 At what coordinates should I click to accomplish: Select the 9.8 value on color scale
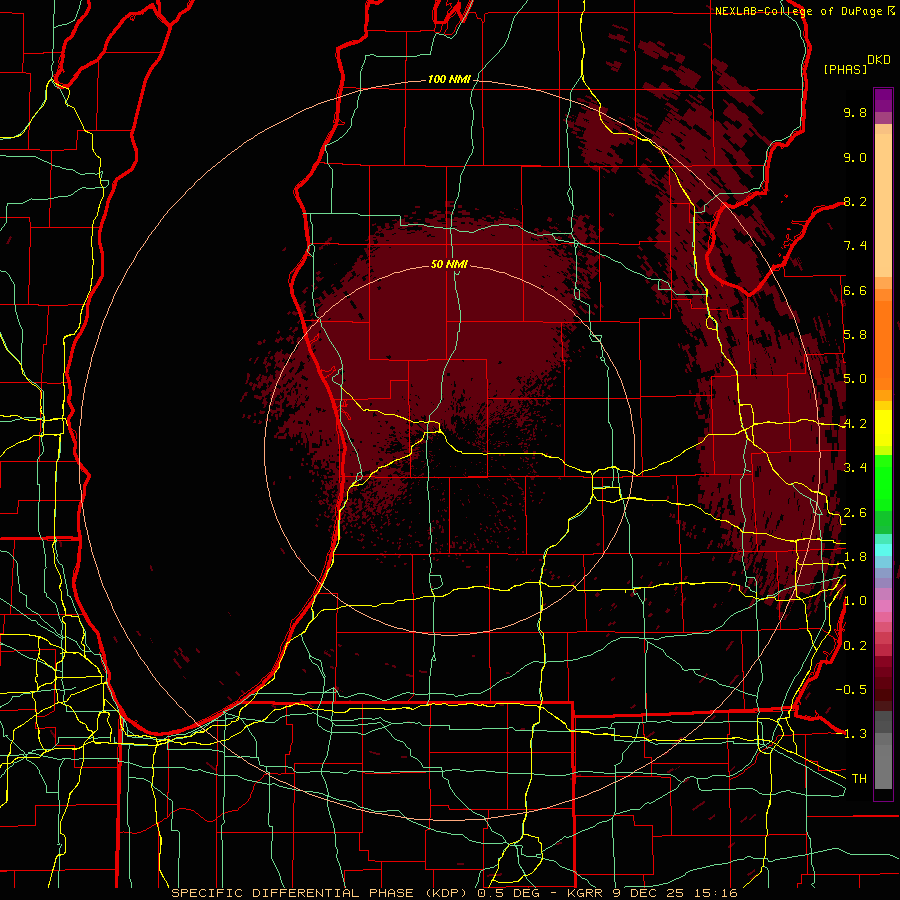coord(855,112)
